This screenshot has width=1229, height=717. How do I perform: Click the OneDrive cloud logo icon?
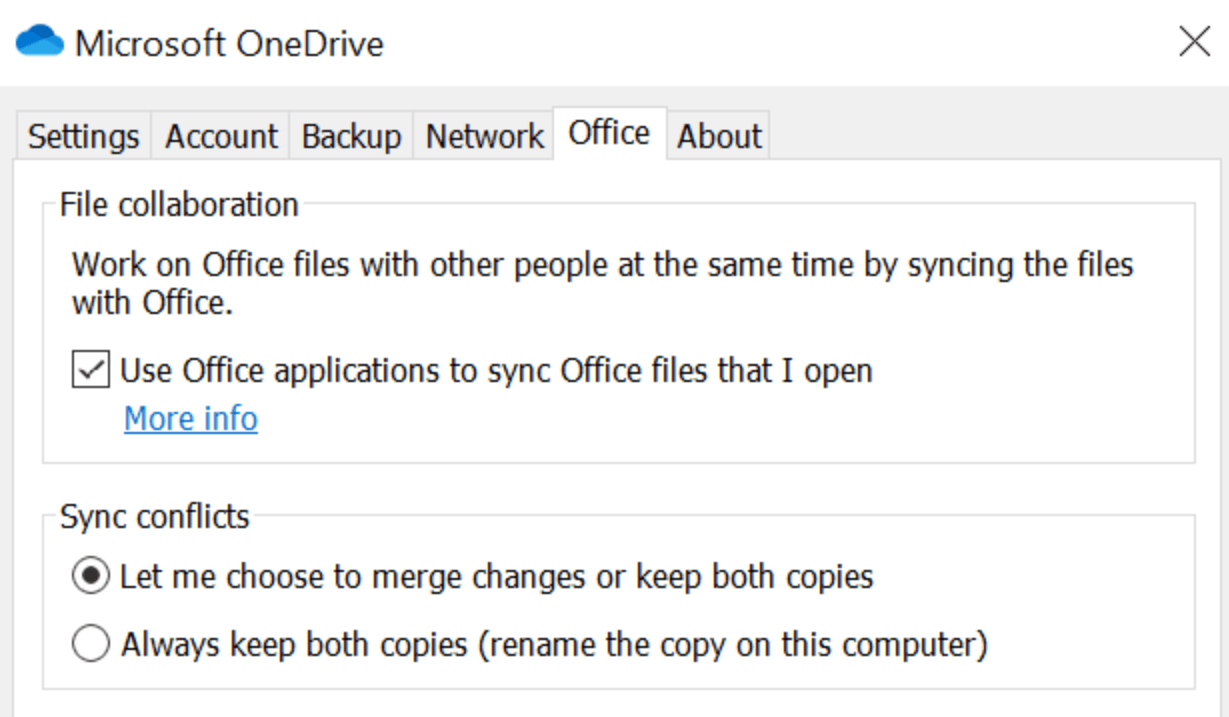(40, 42)
